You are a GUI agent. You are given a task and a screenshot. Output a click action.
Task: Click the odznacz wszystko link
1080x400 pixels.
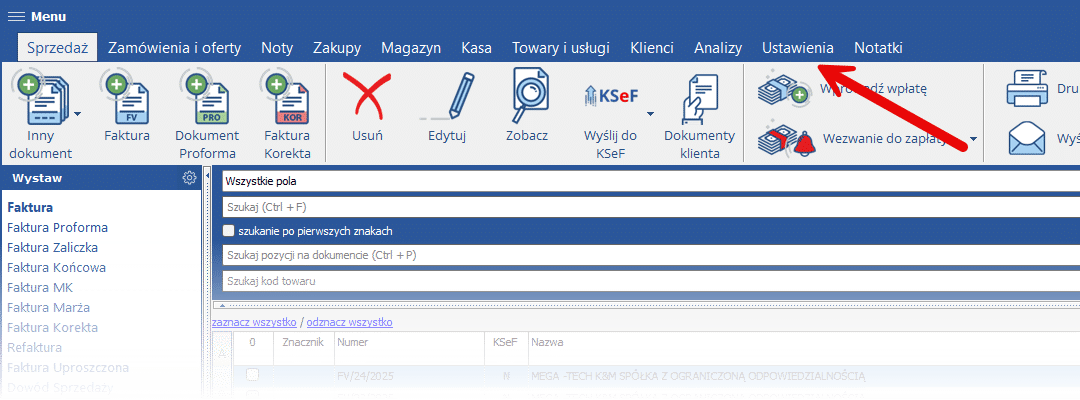[349, 322]
